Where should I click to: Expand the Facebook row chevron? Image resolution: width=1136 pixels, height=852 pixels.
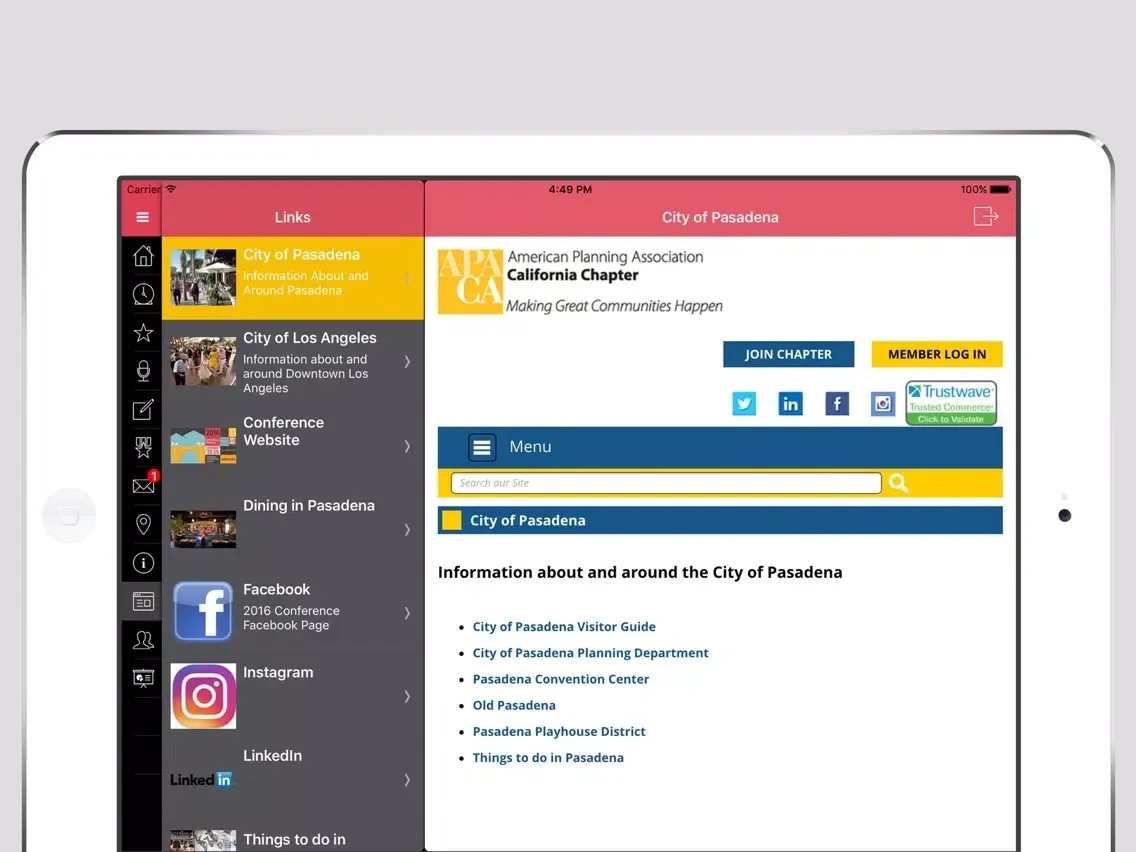407,613
